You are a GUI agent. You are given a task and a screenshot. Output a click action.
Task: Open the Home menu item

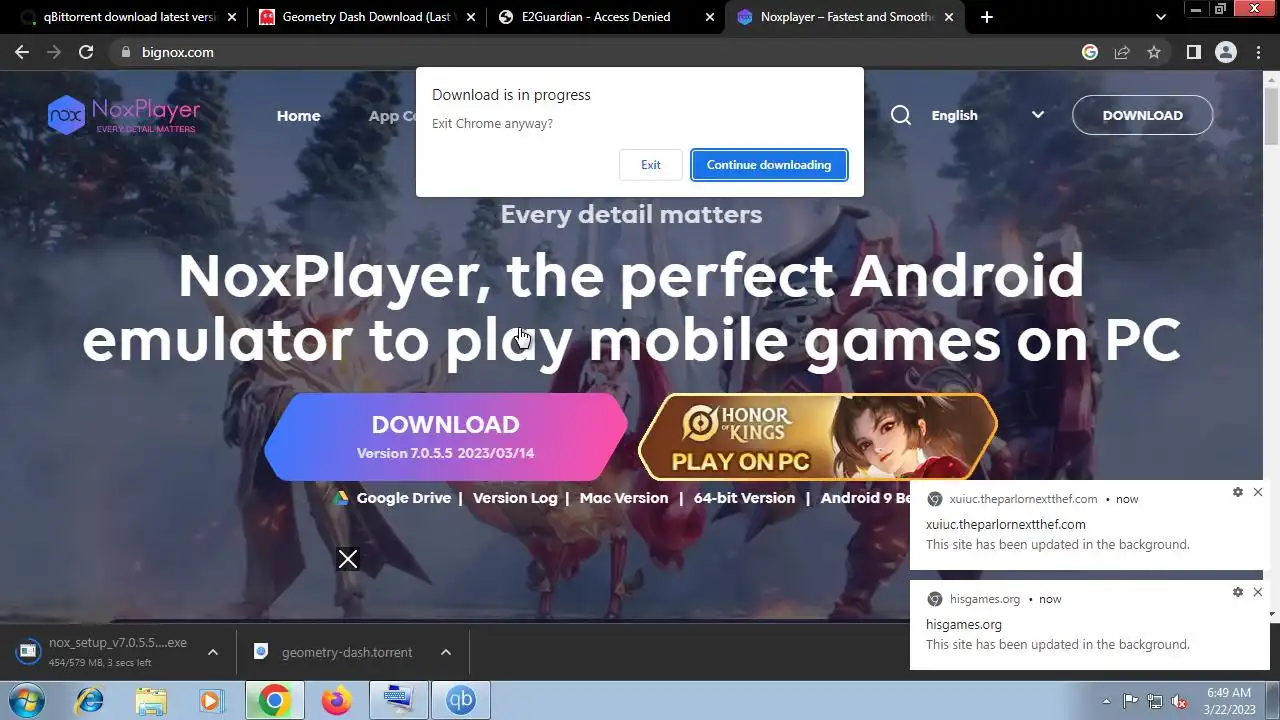click(298, 116)
